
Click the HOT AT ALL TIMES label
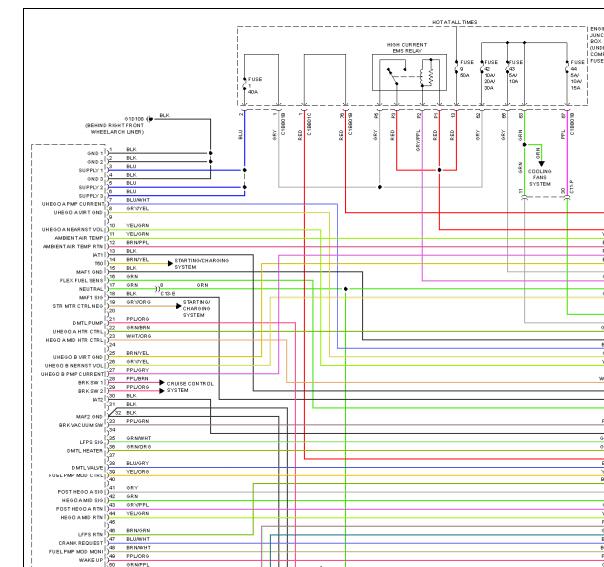pyautogui.click(x=455, y=22)
